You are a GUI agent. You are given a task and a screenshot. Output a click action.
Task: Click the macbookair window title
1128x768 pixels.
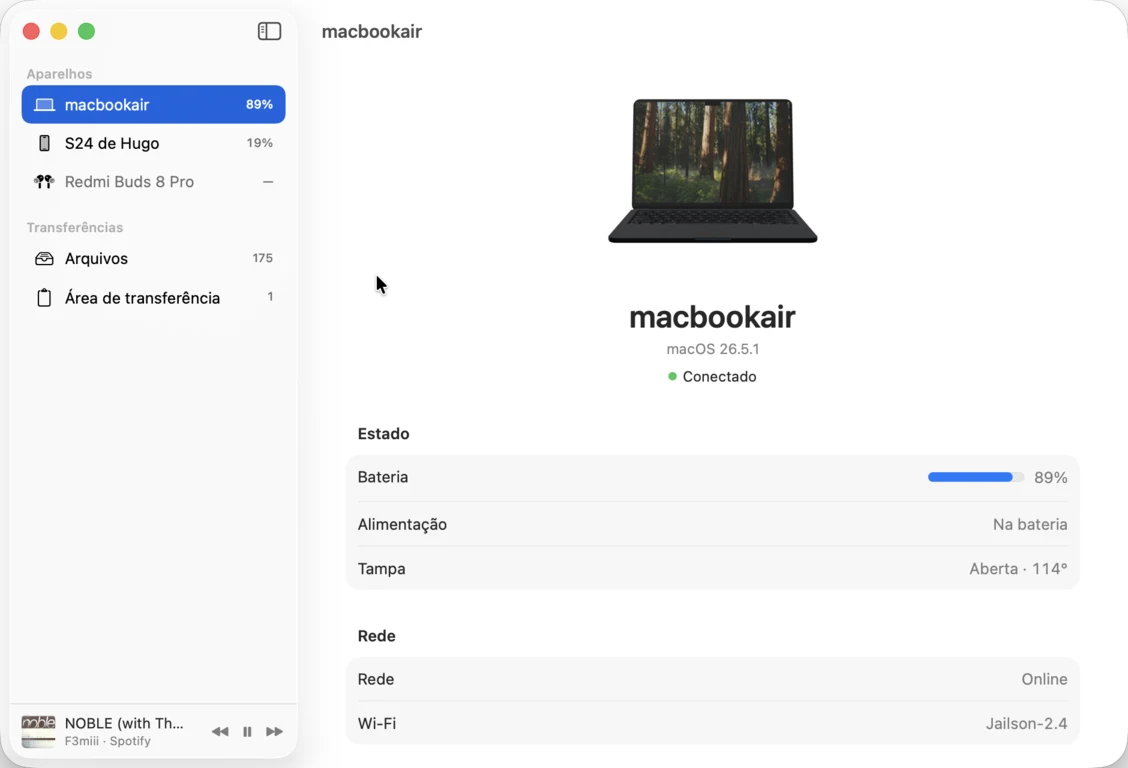371,32
